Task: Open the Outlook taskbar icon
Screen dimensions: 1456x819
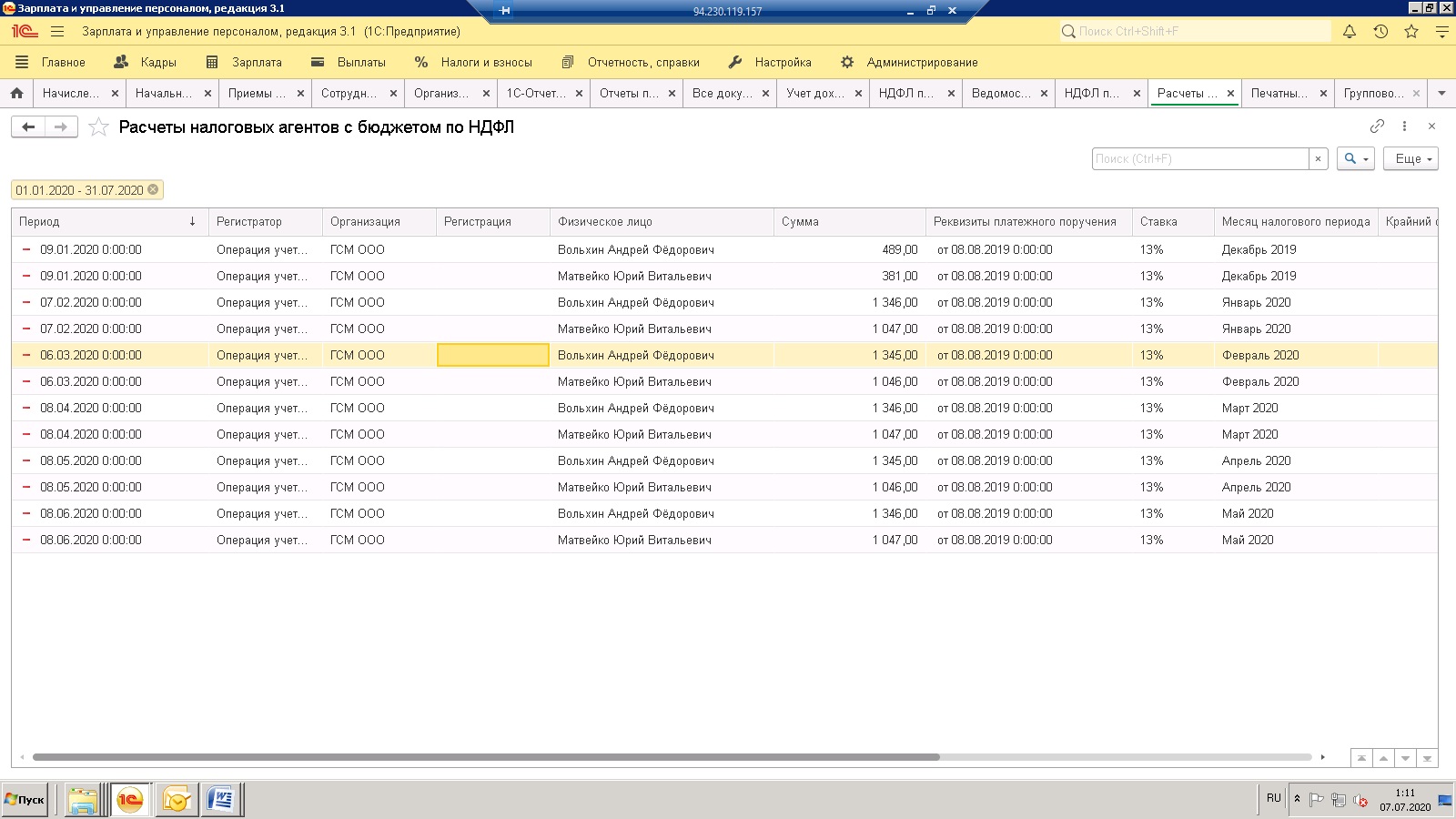Action: click(176, 800)
